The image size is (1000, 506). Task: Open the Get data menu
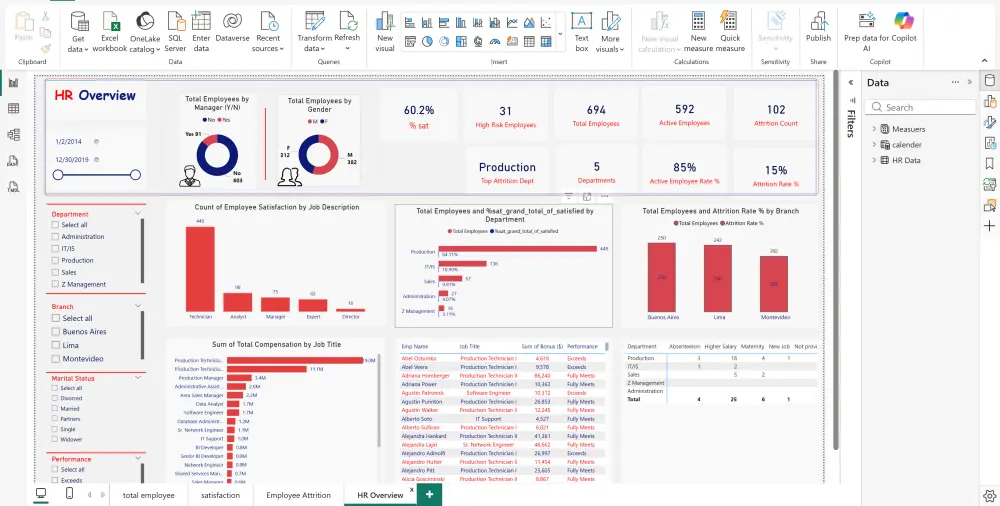78,32
